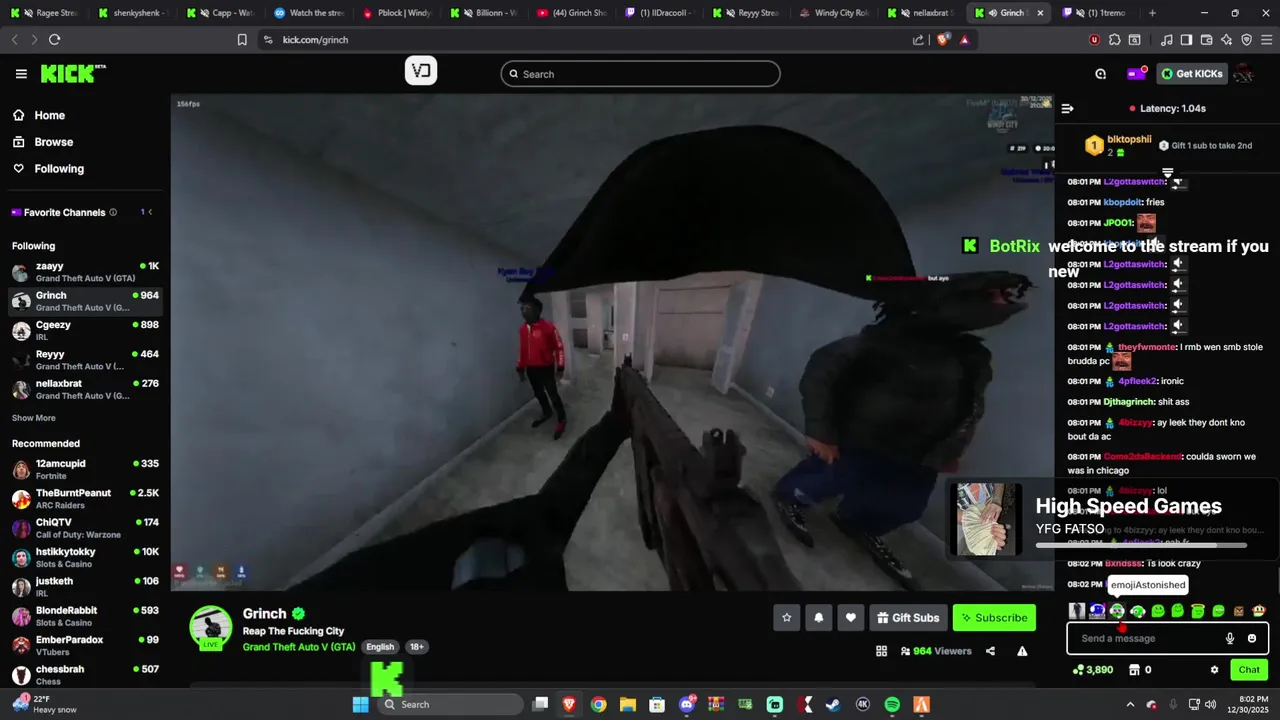
Task: Open zaayy channel in Following list
Action: click(x=85, y=272)
